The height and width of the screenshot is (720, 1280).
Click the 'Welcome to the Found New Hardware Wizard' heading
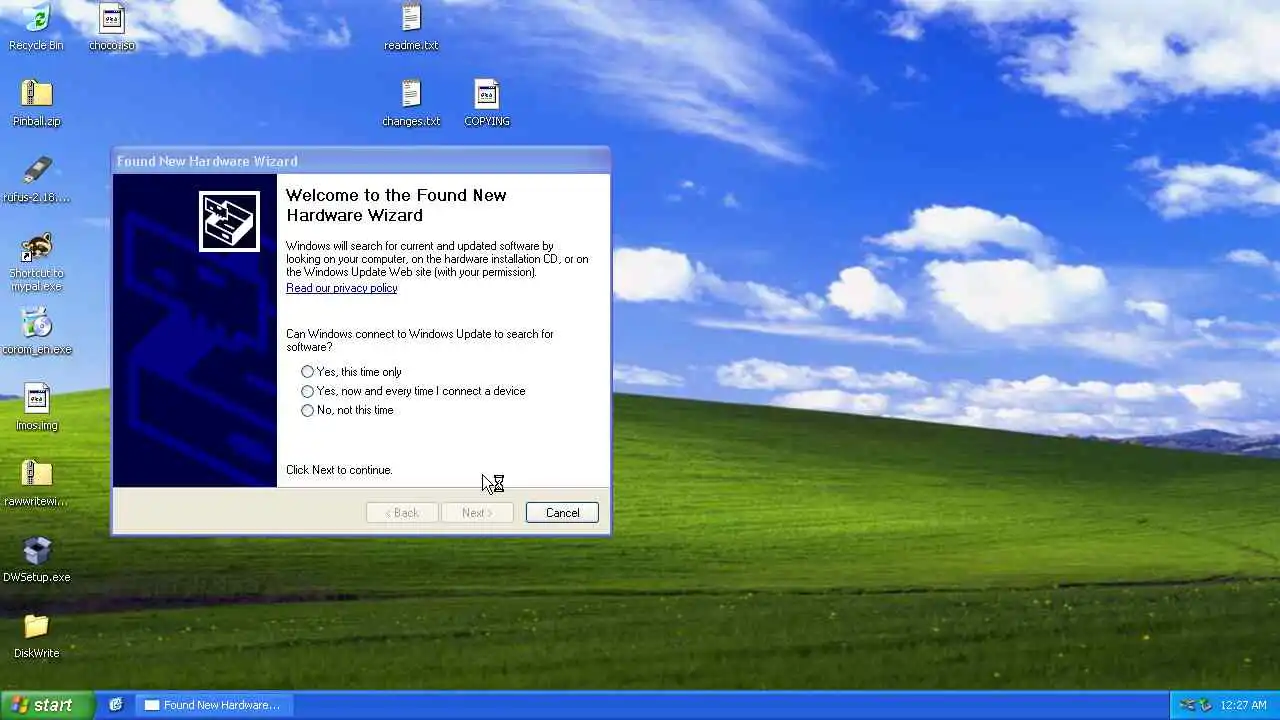coord(396,205)
